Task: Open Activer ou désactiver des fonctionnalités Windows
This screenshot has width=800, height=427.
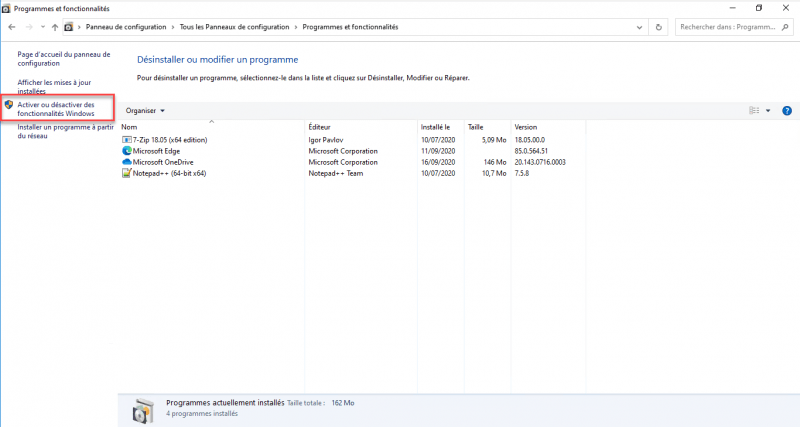Action: (56, 109)
